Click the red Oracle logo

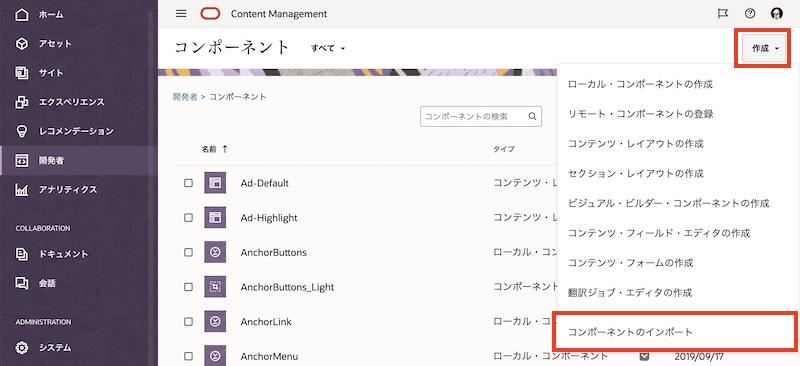[210, 14]
